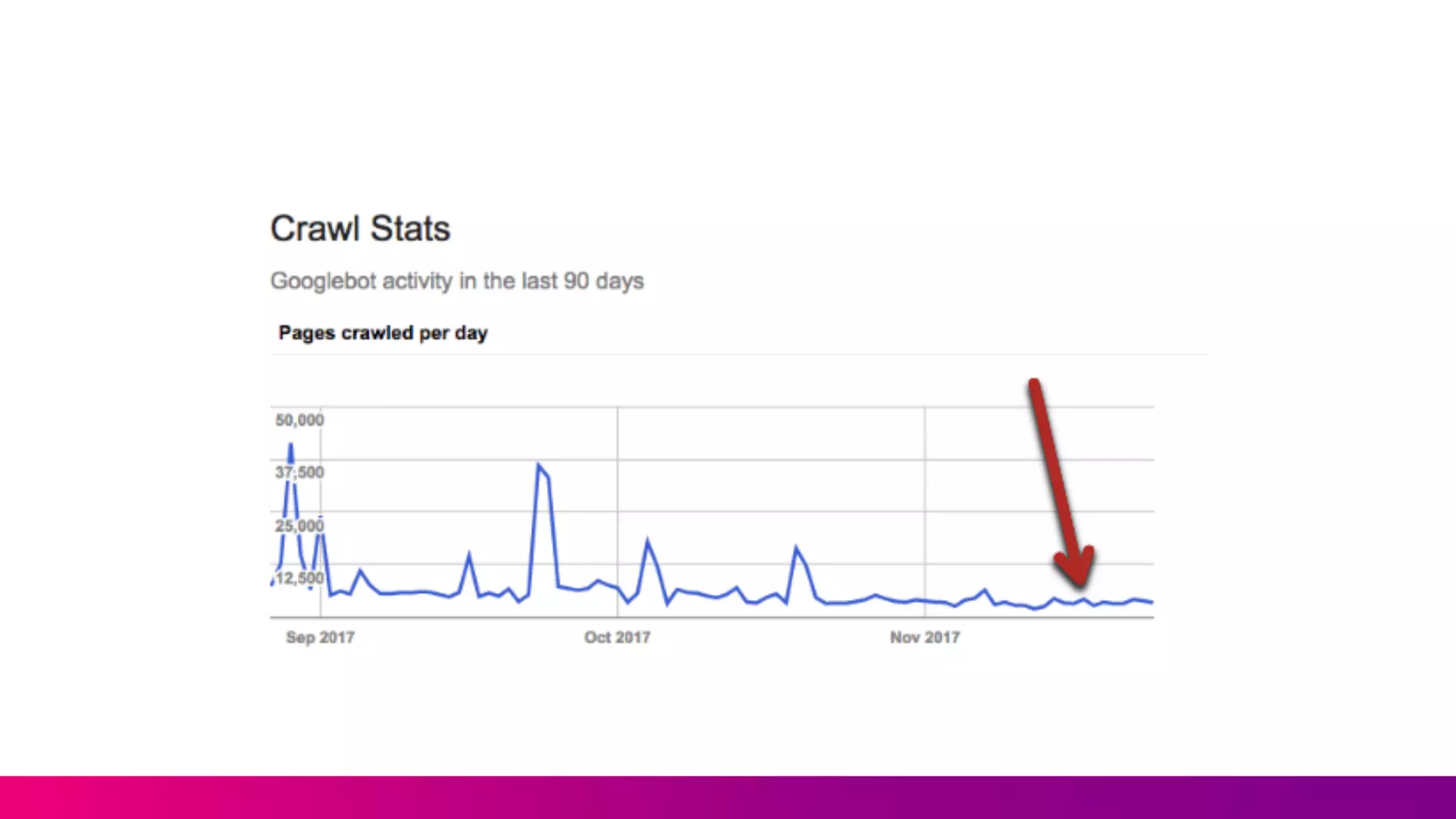Click the 37,500 y-axis label

click(x=299, y=472)
